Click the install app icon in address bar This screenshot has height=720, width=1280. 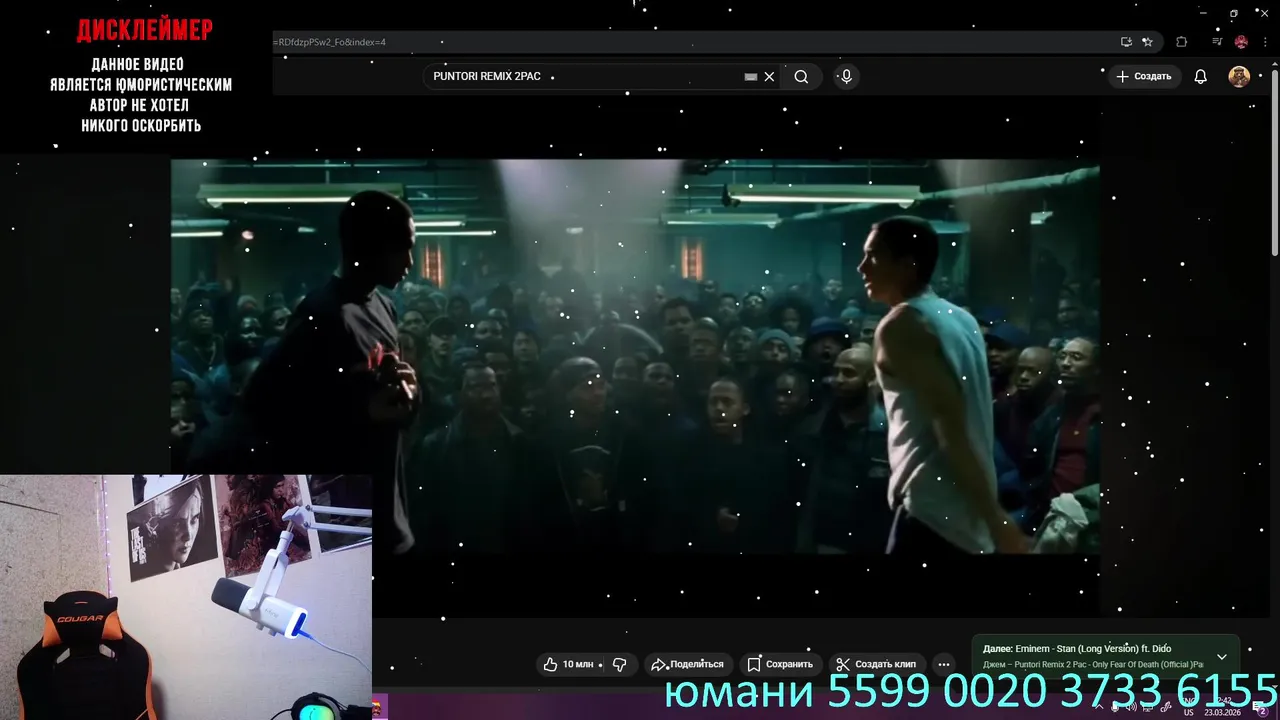[x=1126, y=42]
